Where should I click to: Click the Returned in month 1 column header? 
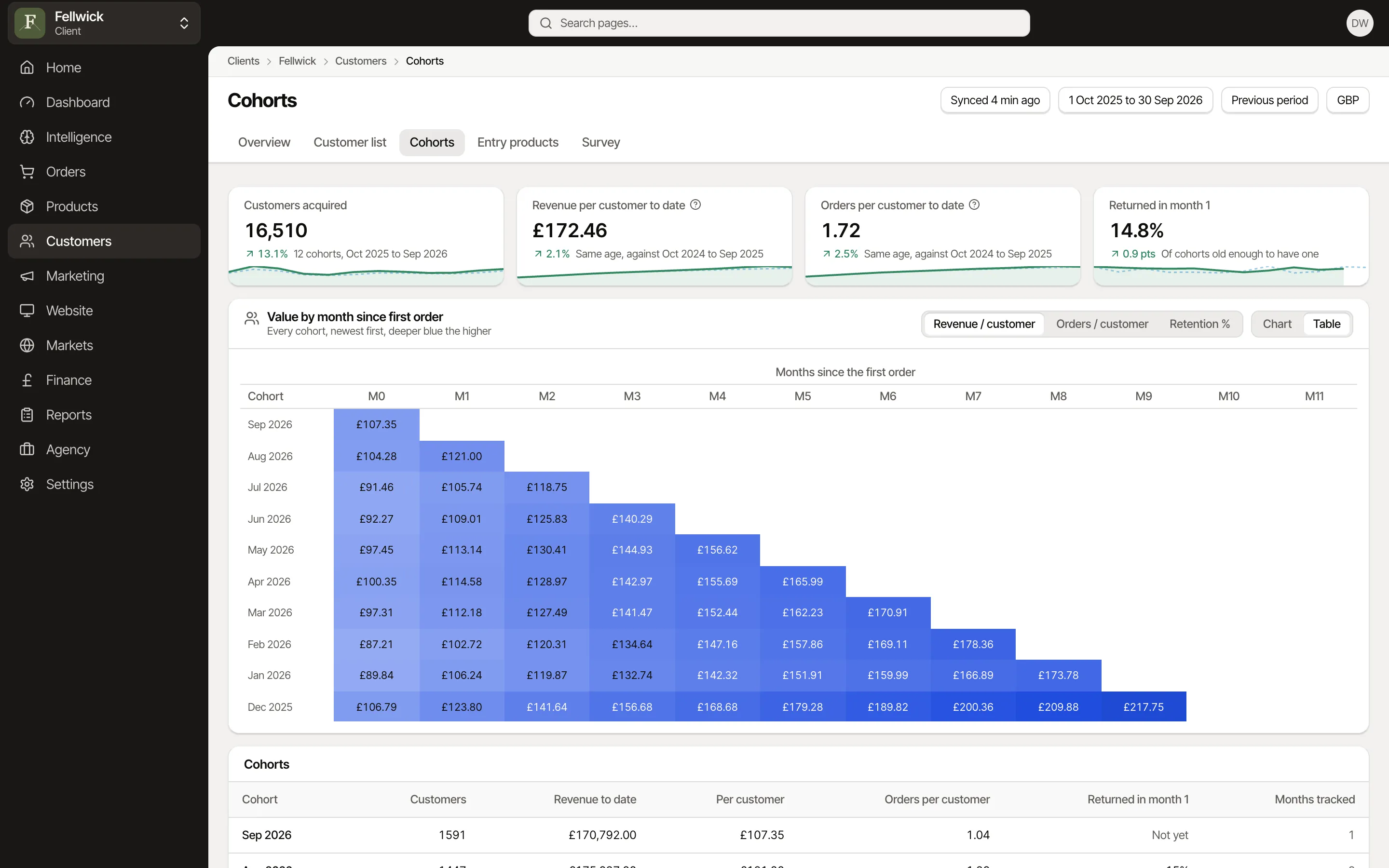coord(1138,800)
